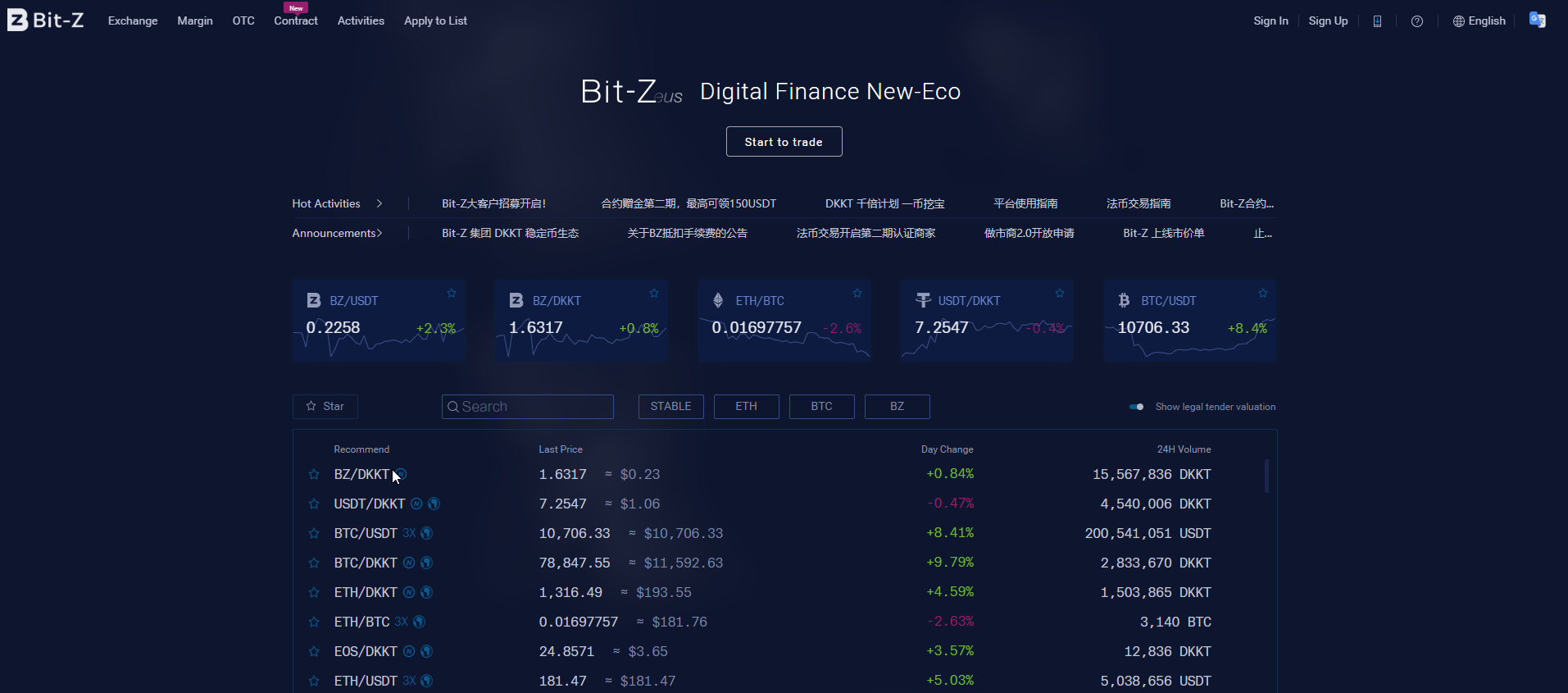Toggle favorite star for BZ/DKKT table row

point(314,474)
